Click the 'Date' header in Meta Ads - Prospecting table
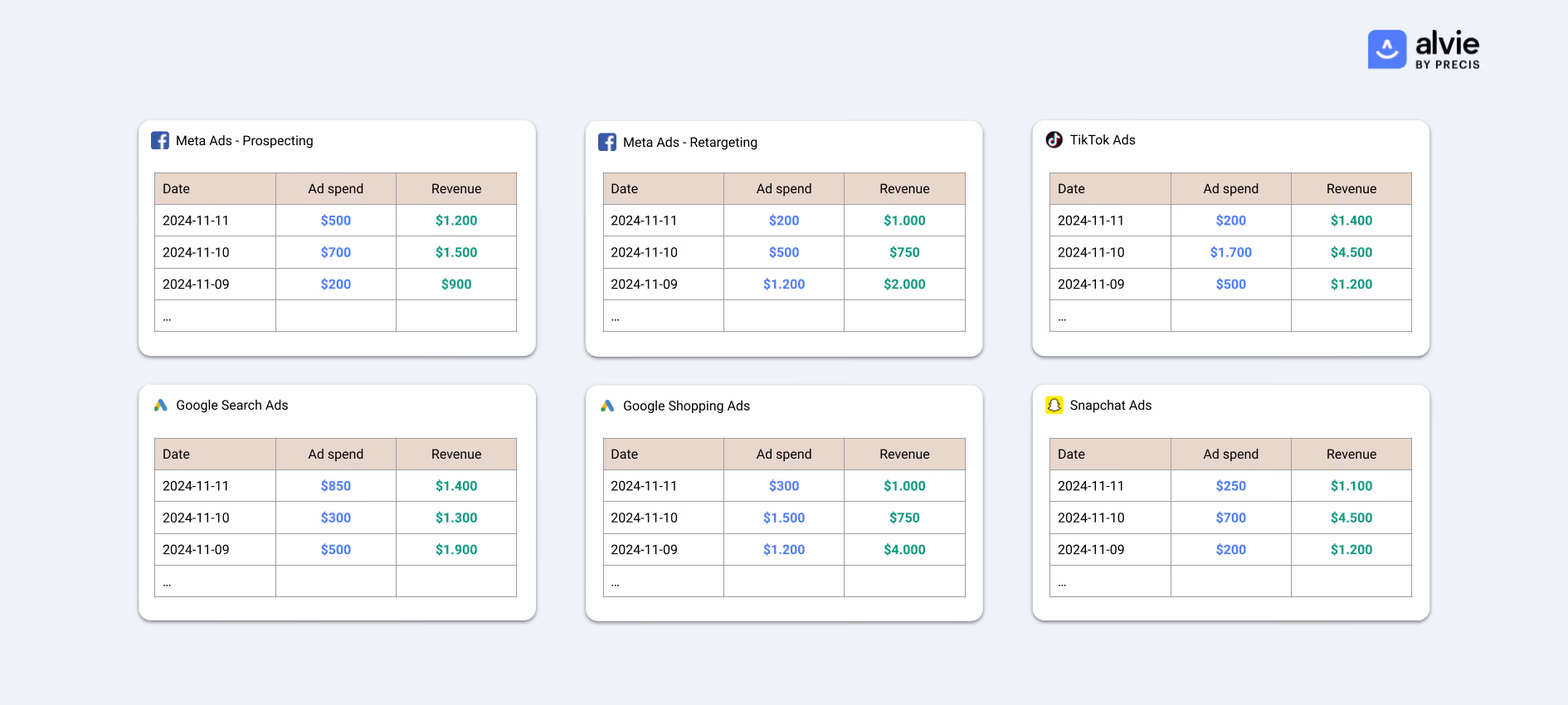The height and width of the screenshot is (705, 1568). (x=177, y=189)
